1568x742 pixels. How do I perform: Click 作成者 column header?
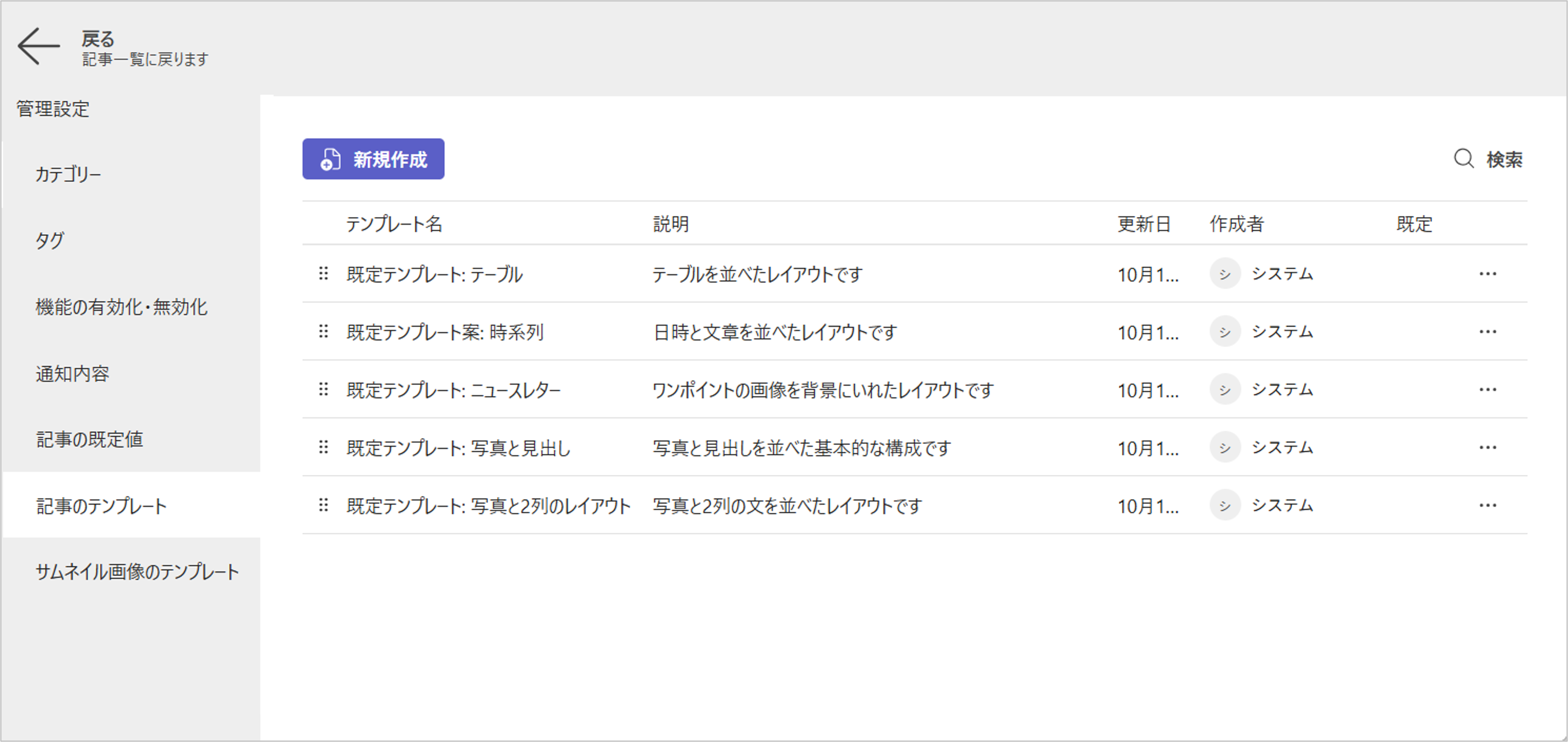[x=1236, y=224]
